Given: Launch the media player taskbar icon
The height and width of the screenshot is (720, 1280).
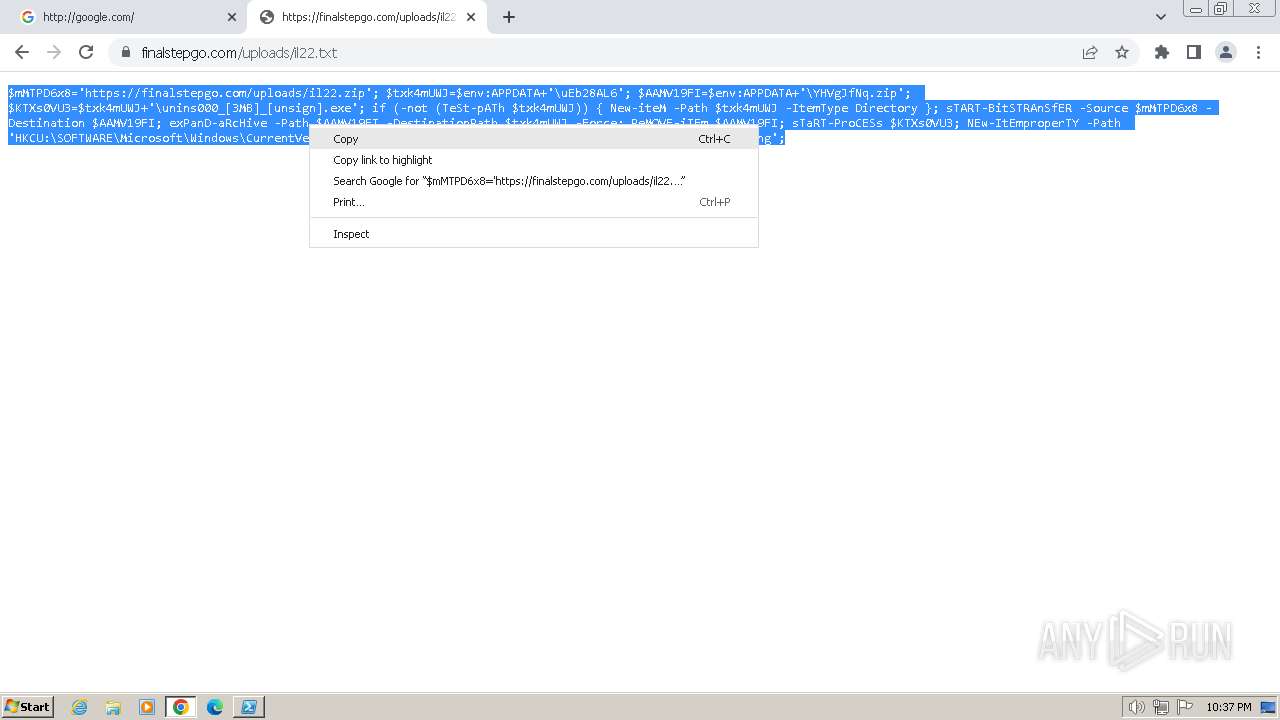Looking at the screenshot, I should 147,707.
